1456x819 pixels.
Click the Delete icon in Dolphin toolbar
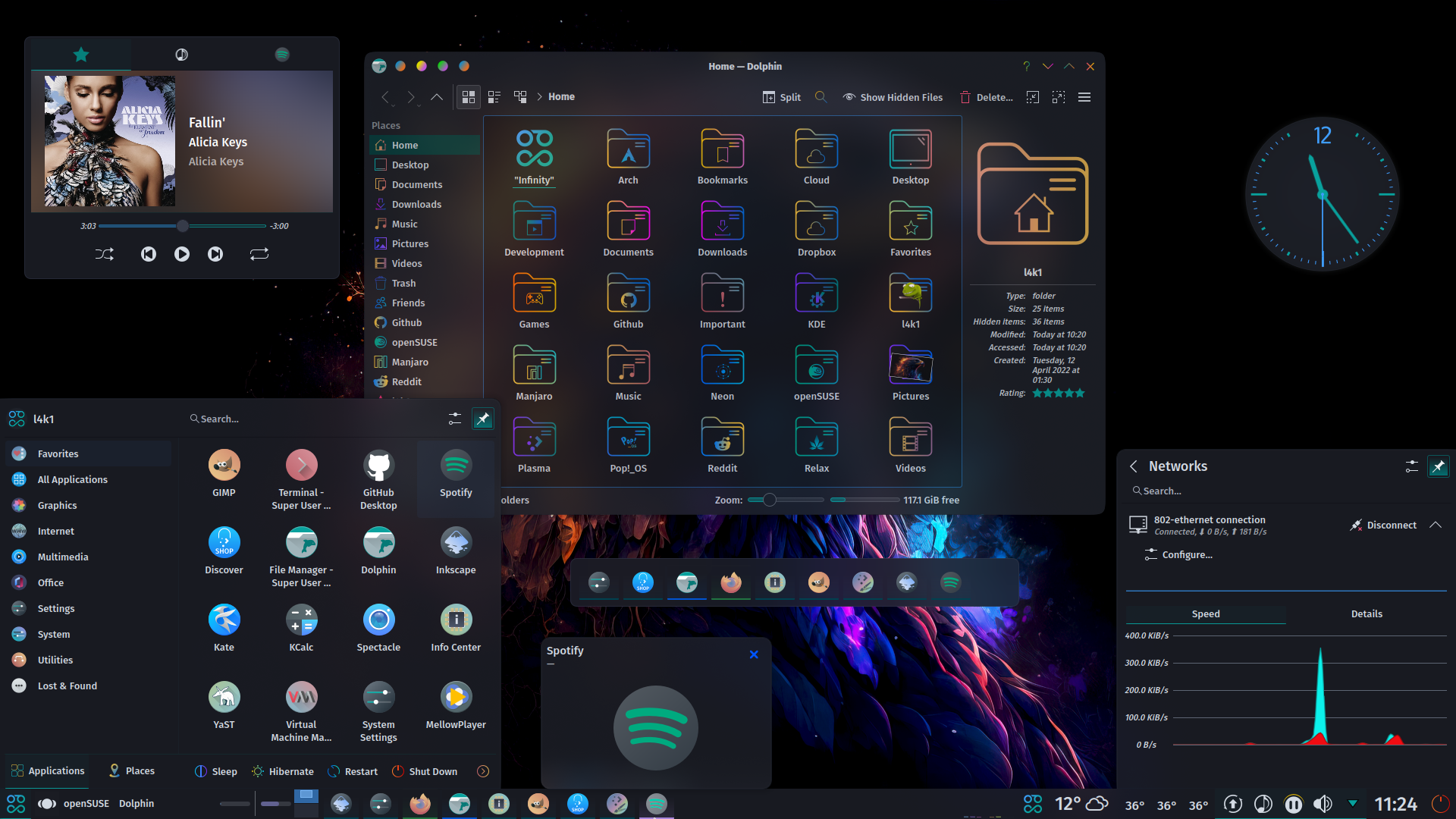pyautogui.click(x=965, y=97)
